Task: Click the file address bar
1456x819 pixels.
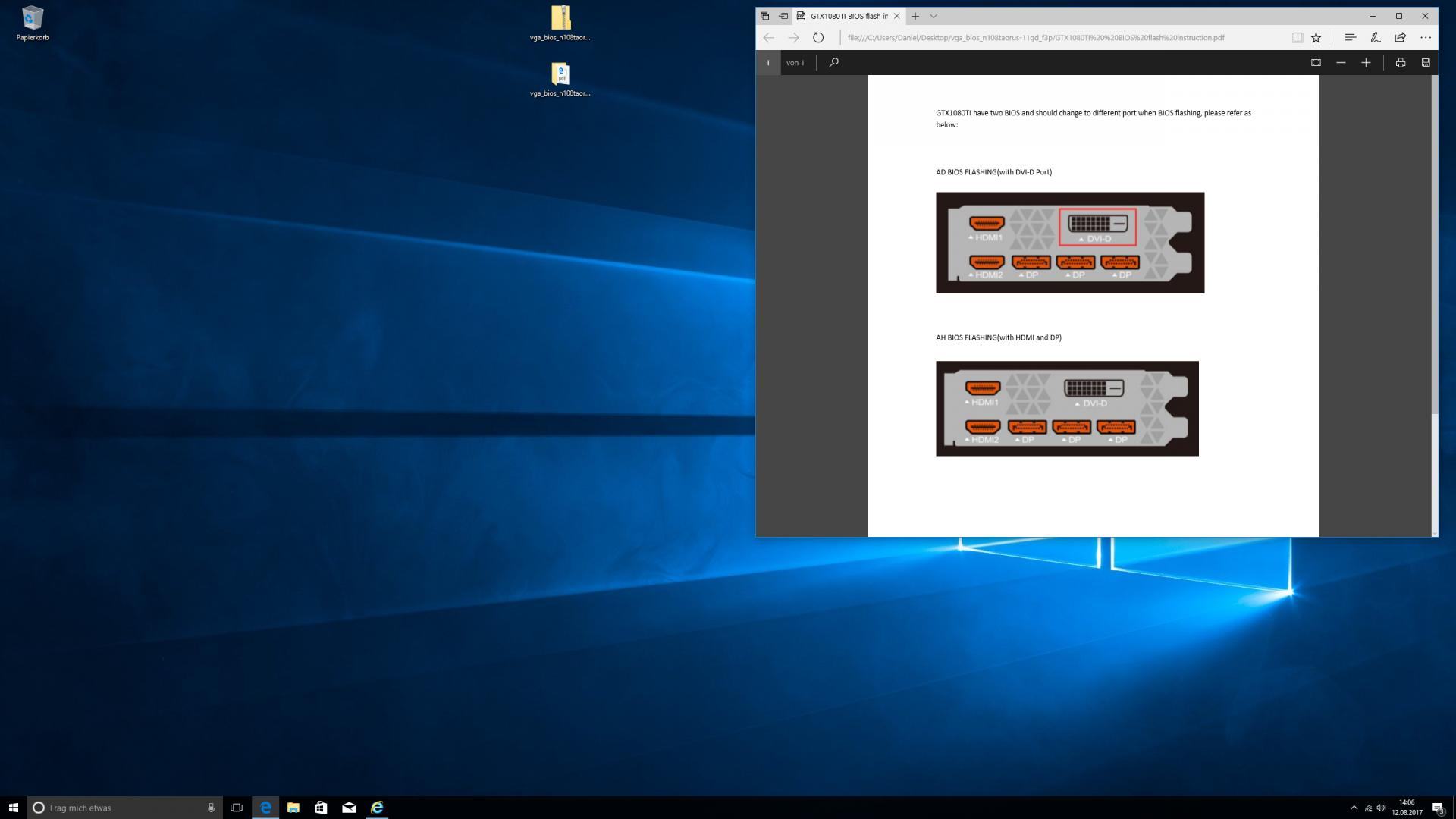Action: point(1062,37)
